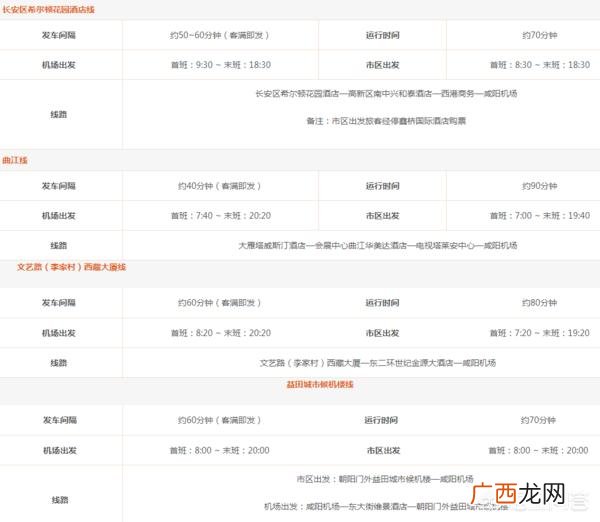Click the 机场出发 label in the 益田 timetable row
This screenshot has height=522, width=600.
pos(60,450)
